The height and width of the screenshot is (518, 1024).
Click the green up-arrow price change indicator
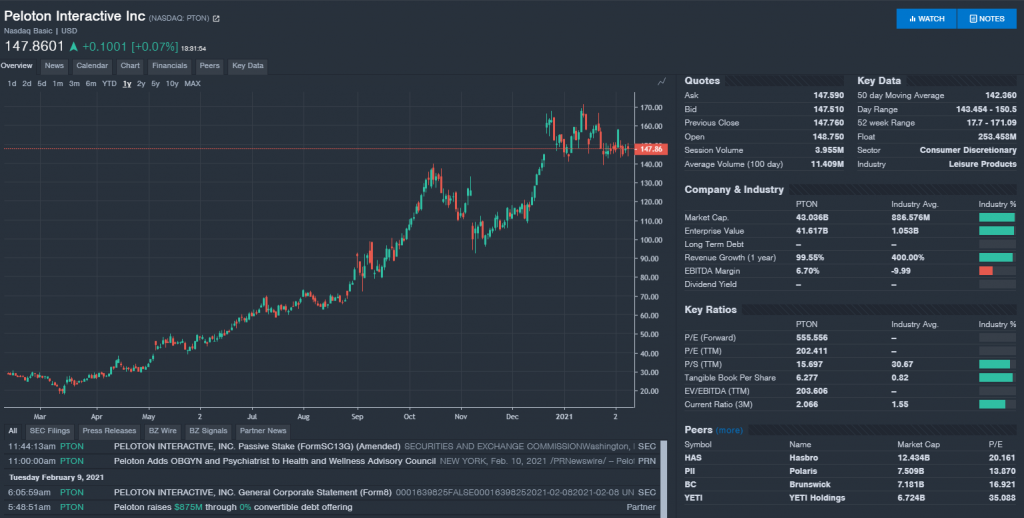tap(74, 47)
